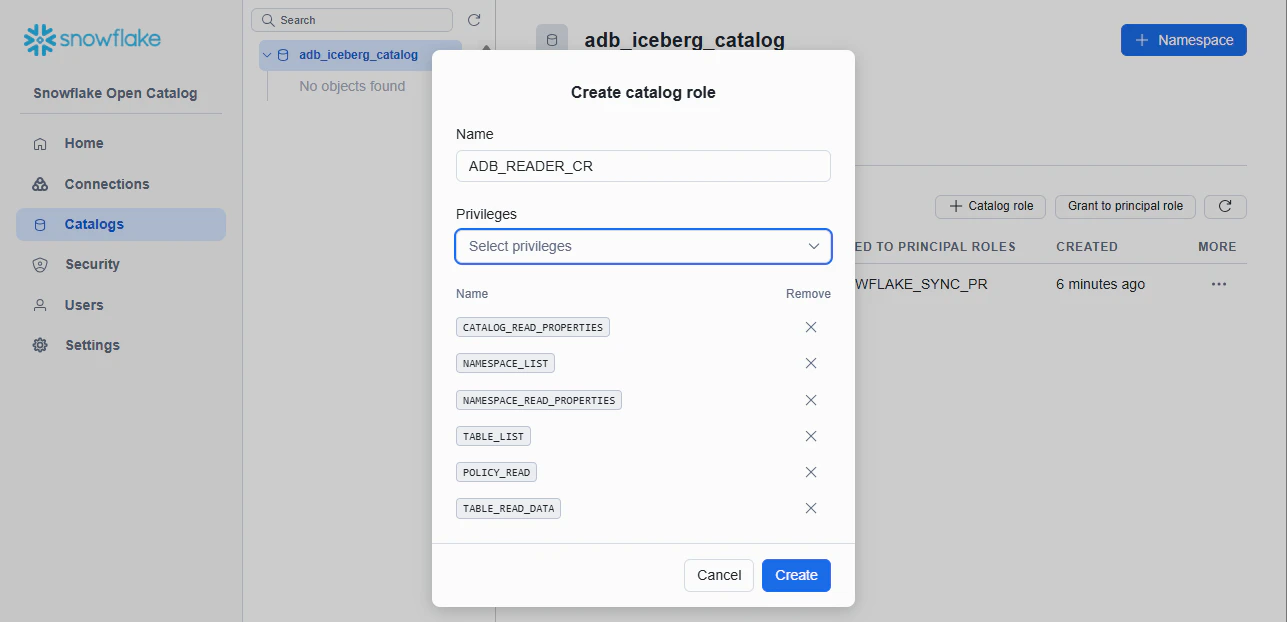Viewport: 1287px width, 622px height.
Task: Click the Namespace button
Action: [1184, 40]
